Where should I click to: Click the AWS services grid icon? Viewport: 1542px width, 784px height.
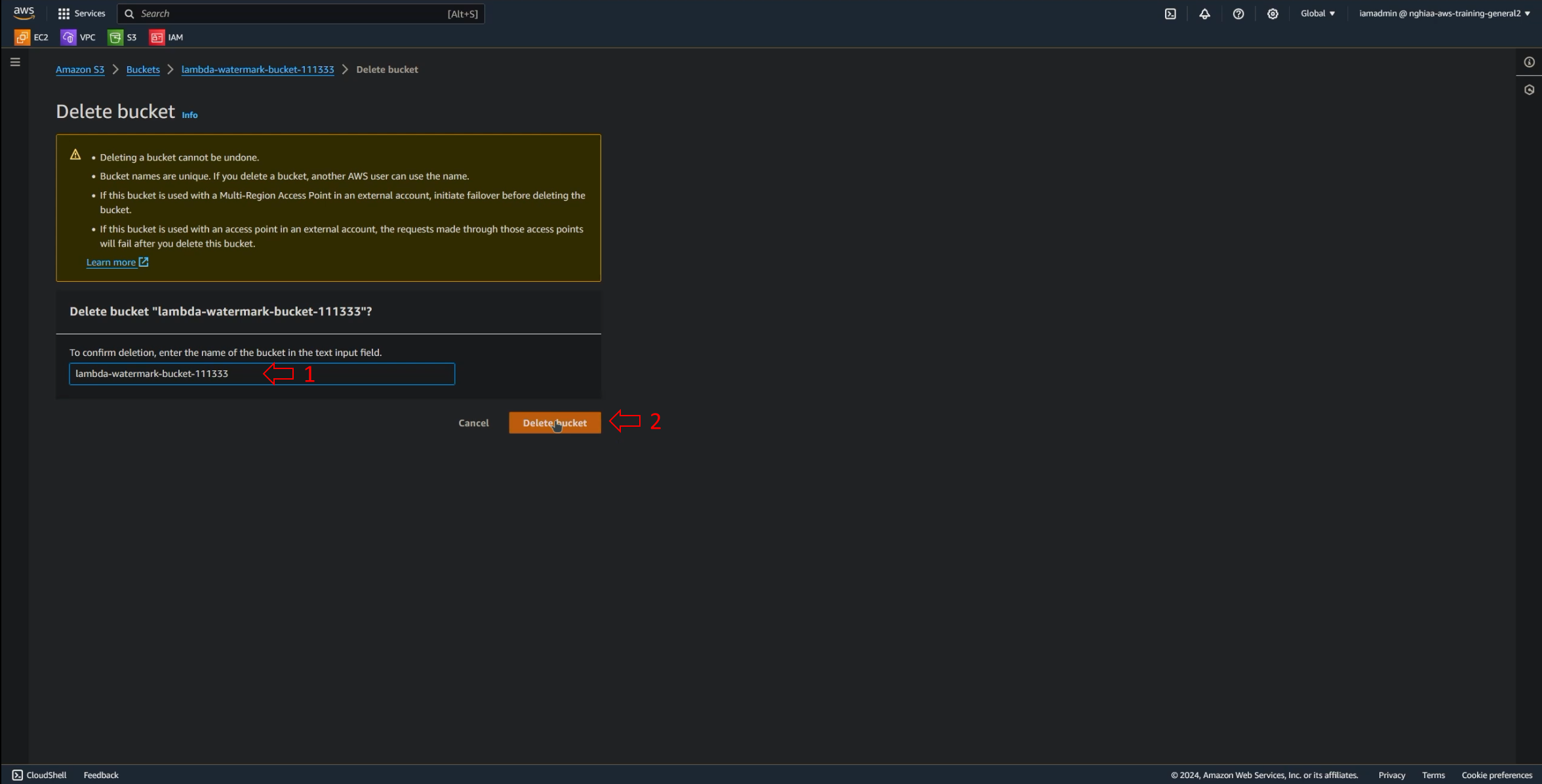pos(63,13)
